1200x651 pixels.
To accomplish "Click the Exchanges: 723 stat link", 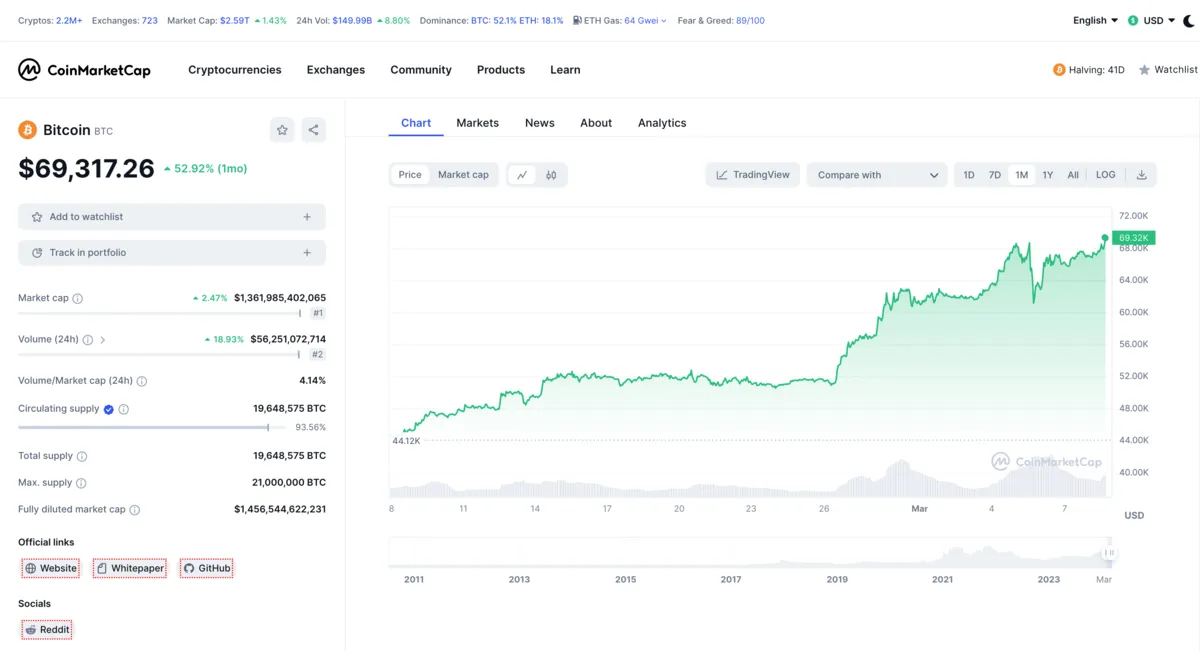I will pos(125,20).
